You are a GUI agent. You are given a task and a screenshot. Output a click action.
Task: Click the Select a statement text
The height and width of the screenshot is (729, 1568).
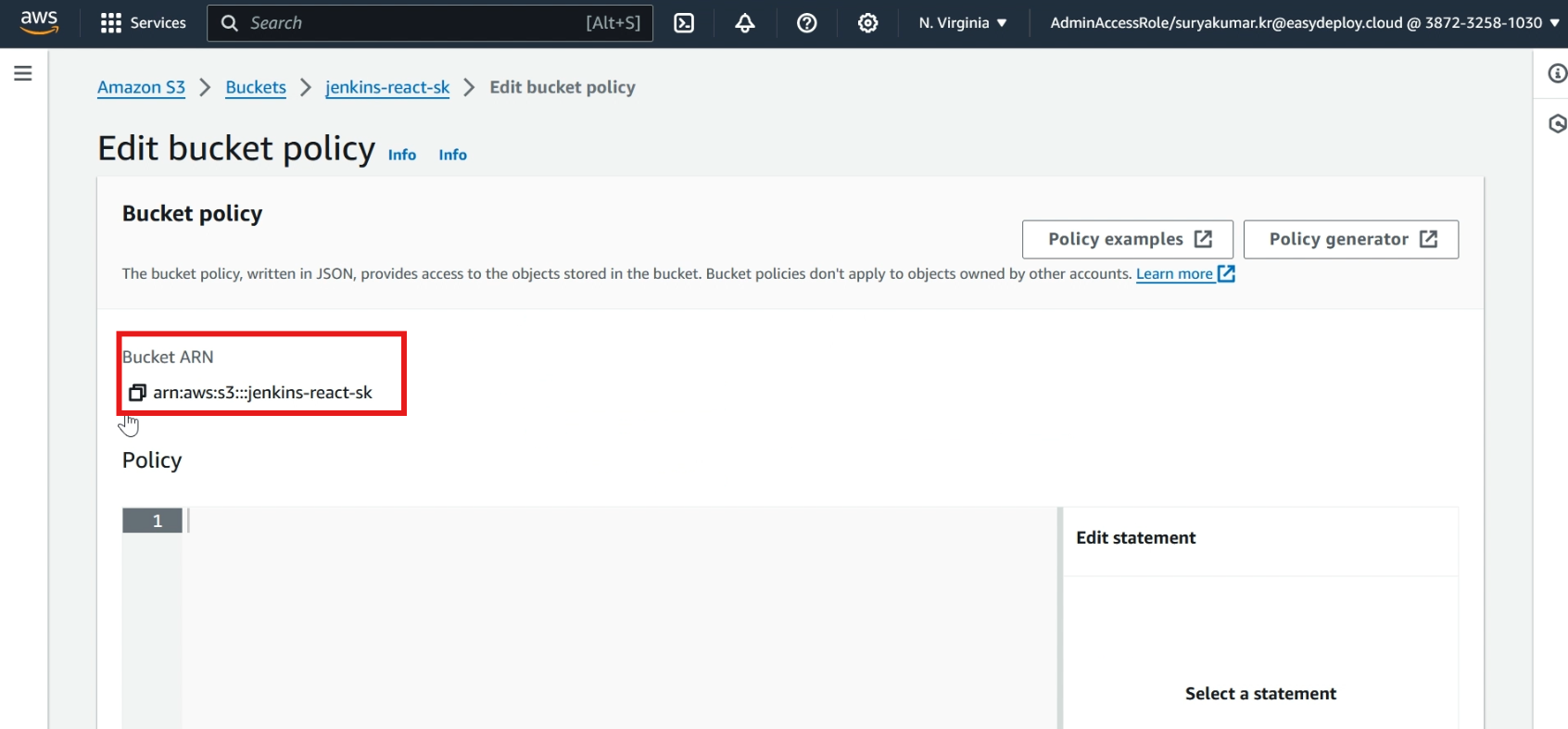click(x=1260, y=694)
